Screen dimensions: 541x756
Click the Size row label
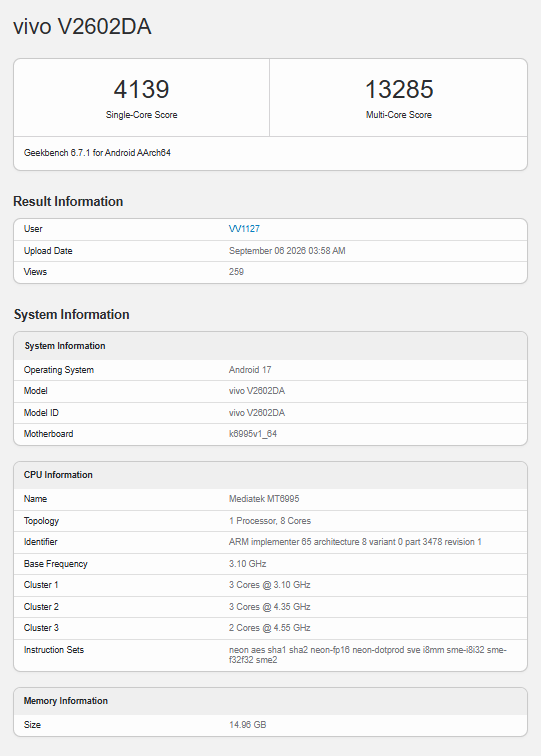point(32,725)
